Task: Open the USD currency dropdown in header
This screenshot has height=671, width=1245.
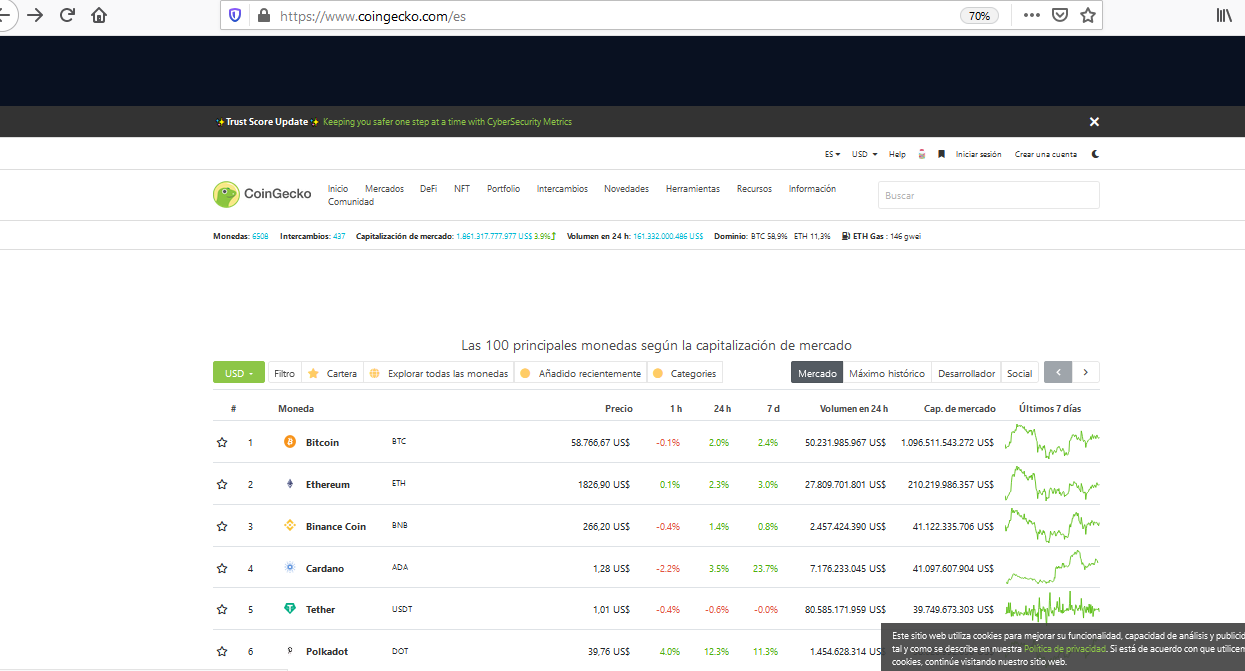Action: [x=864, y=154]
